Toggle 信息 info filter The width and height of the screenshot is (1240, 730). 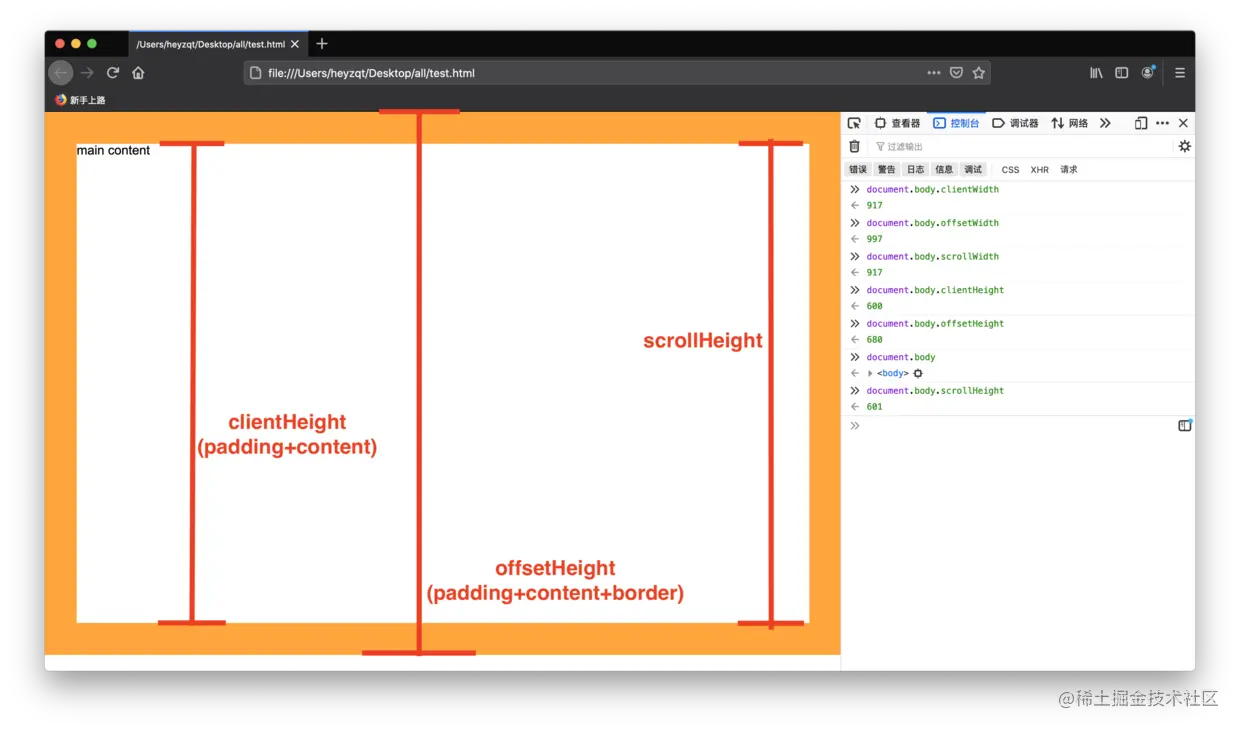(x=944, y=170)
